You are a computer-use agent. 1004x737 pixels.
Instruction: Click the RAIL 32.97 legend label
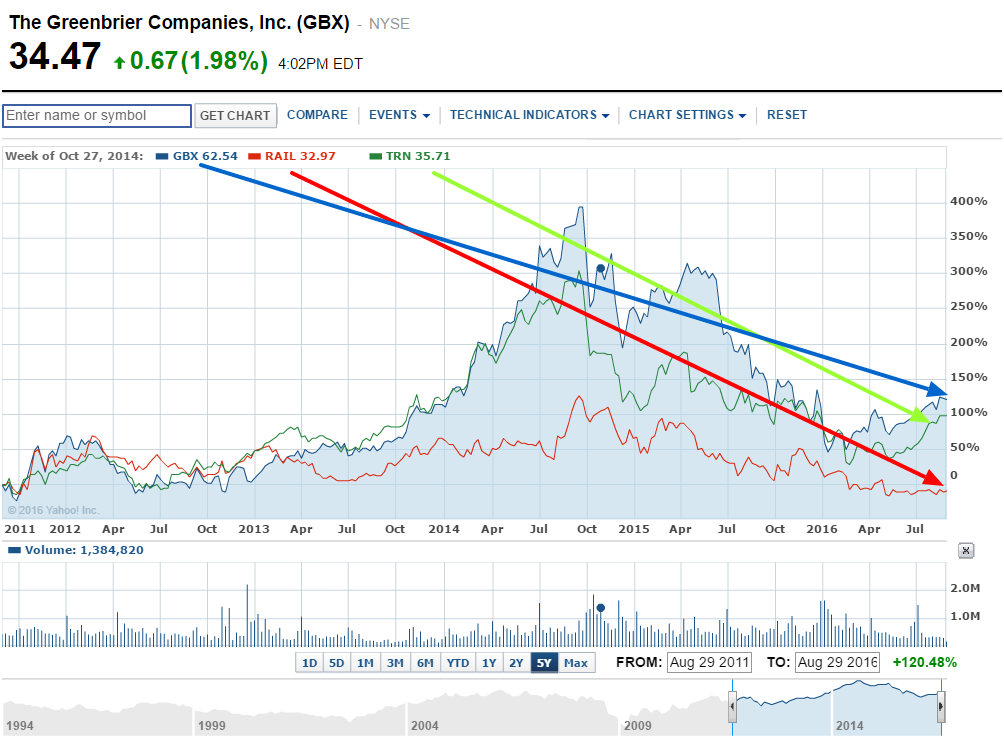click(300, 156)
